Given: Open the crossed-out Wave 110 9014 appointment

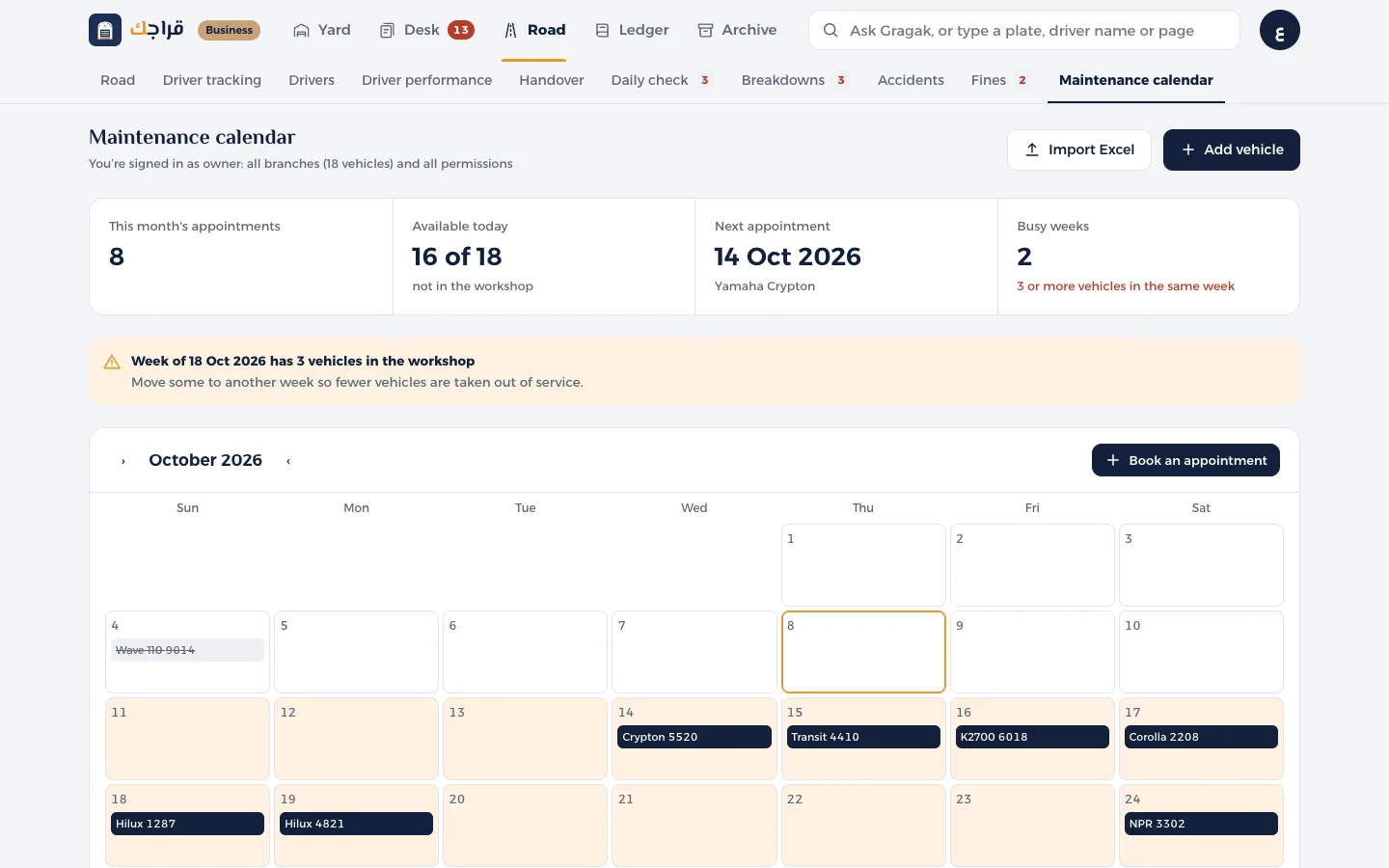Looking at the screenshot, I should tap(187, 650).
